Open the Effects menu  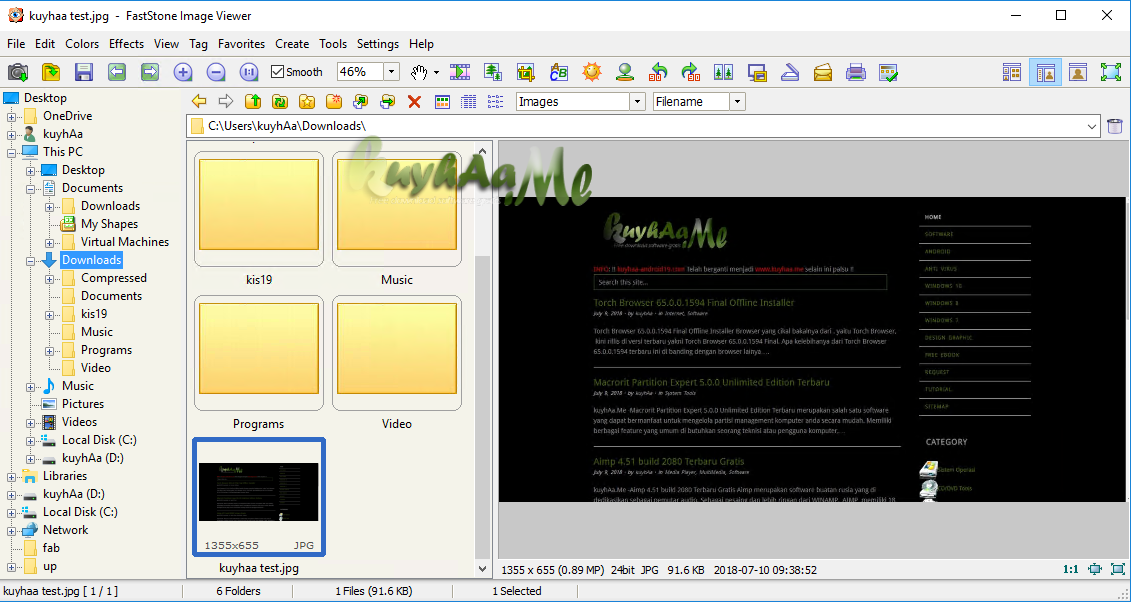(126, 44)
